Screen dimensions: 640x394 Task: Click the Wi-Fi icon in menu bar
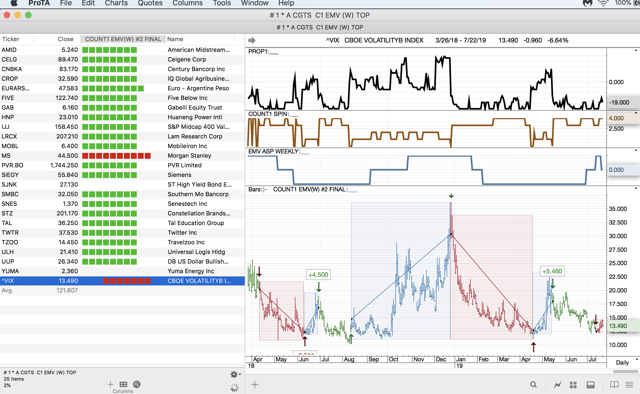[603, 3]
